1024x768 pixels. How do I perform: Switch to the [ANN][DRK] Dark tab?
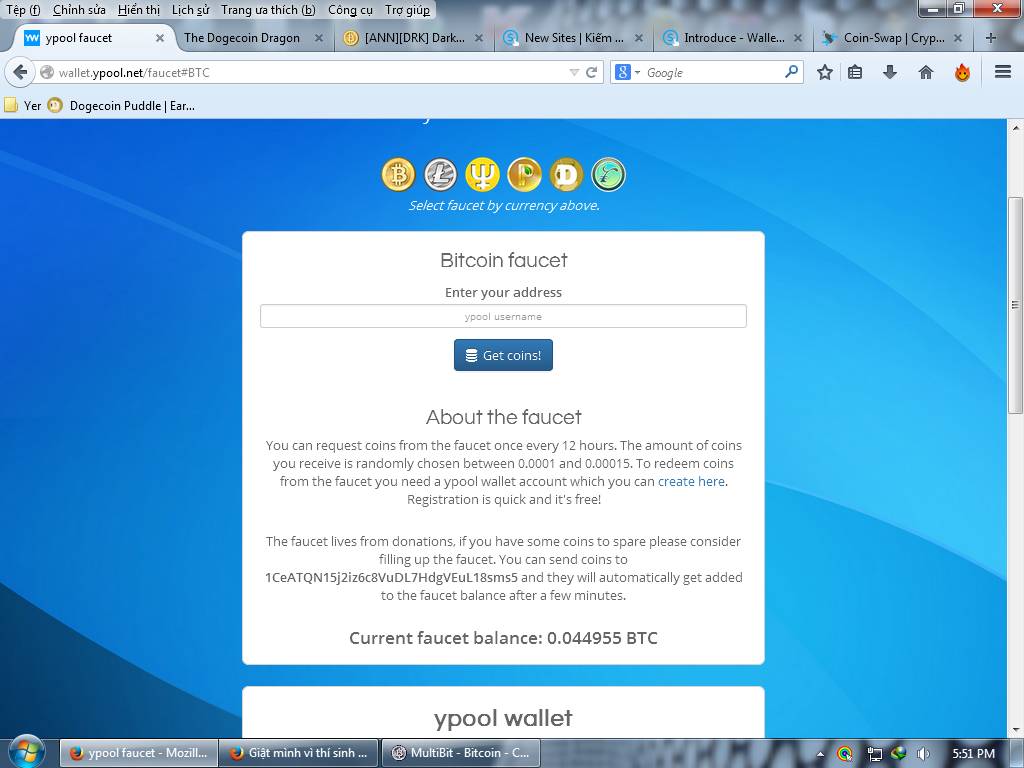point(413,38)
